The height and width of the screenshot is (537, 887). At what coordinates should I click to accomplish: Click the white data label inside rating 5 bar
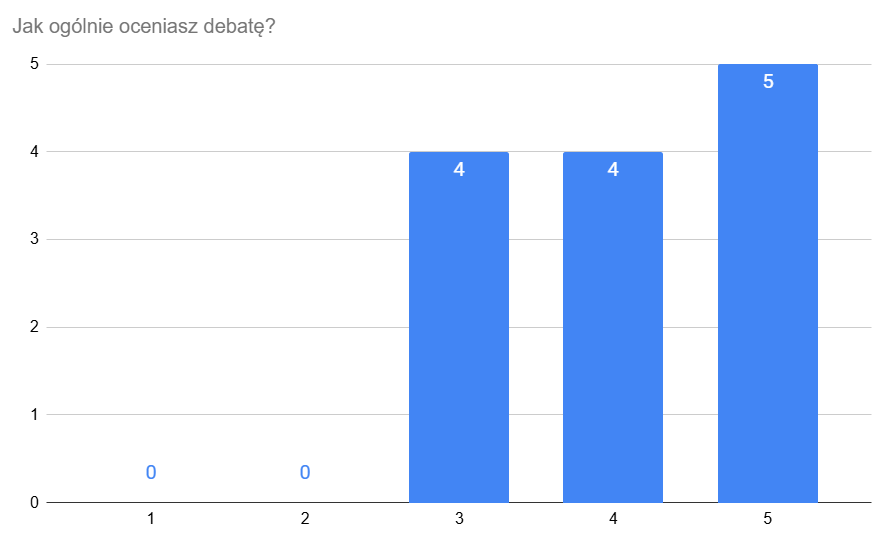tap(768, 82)
